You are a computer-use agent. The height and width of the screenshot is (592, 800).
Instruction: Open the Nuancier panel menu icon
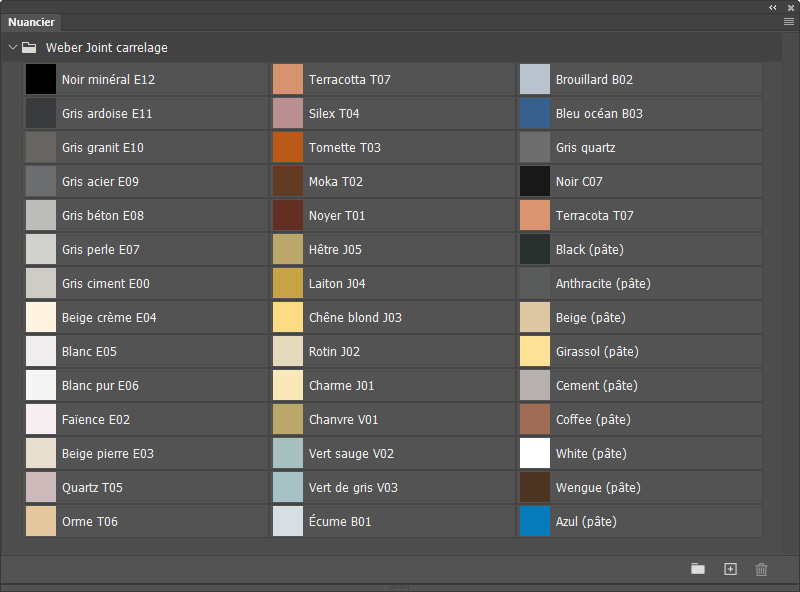[x=789, y=21]
